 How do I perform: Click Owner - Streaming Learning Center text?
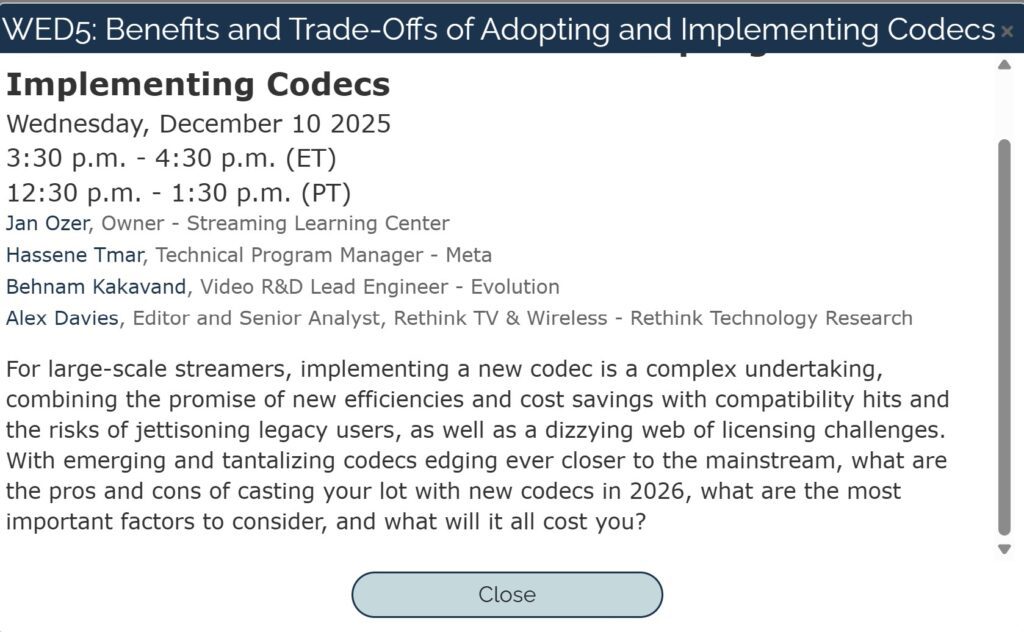[275, 223]
